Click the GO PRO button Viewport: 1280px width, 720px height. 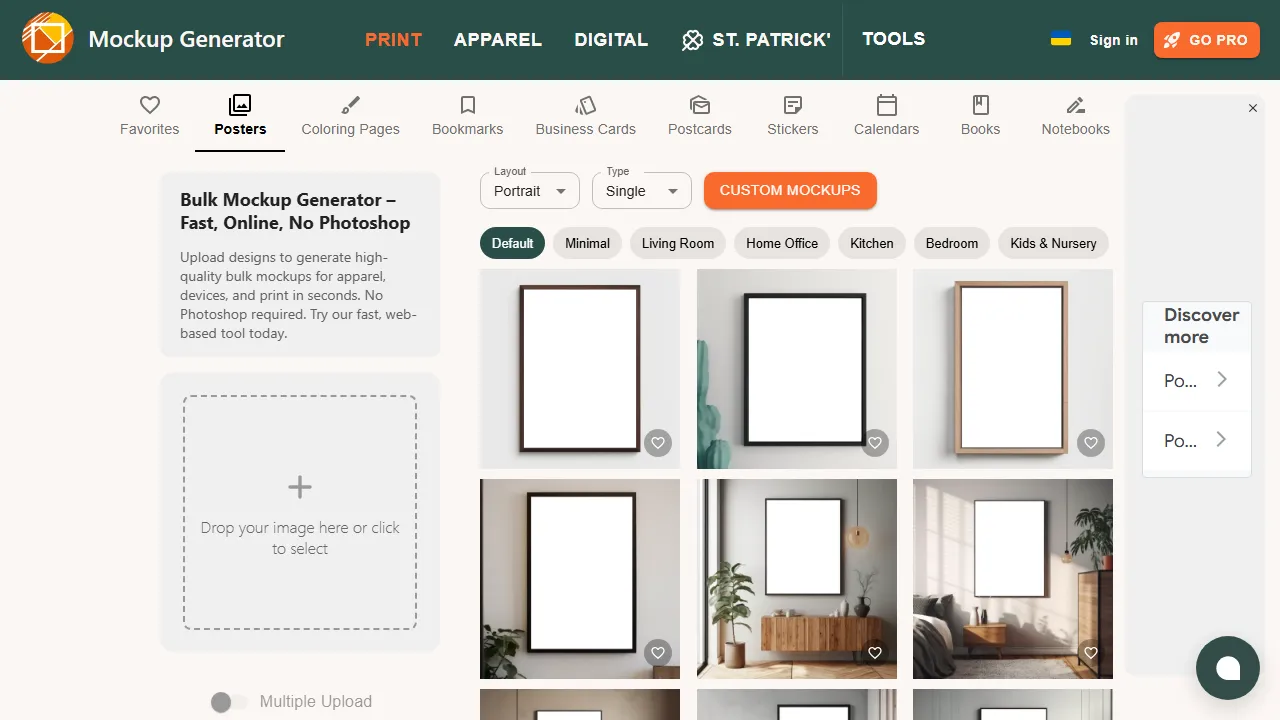pyautogui.click(x=1206, y=40)
